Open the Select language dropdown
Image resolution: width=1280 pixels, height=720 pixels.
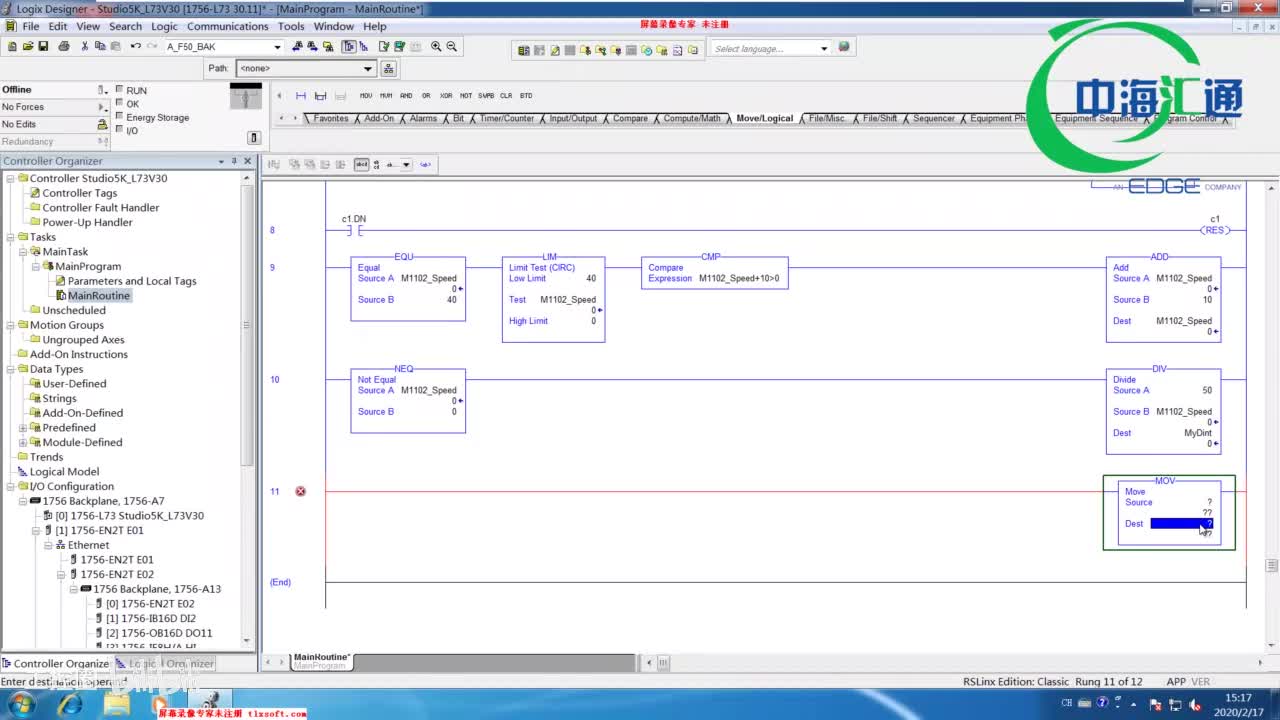click(824, 48)
